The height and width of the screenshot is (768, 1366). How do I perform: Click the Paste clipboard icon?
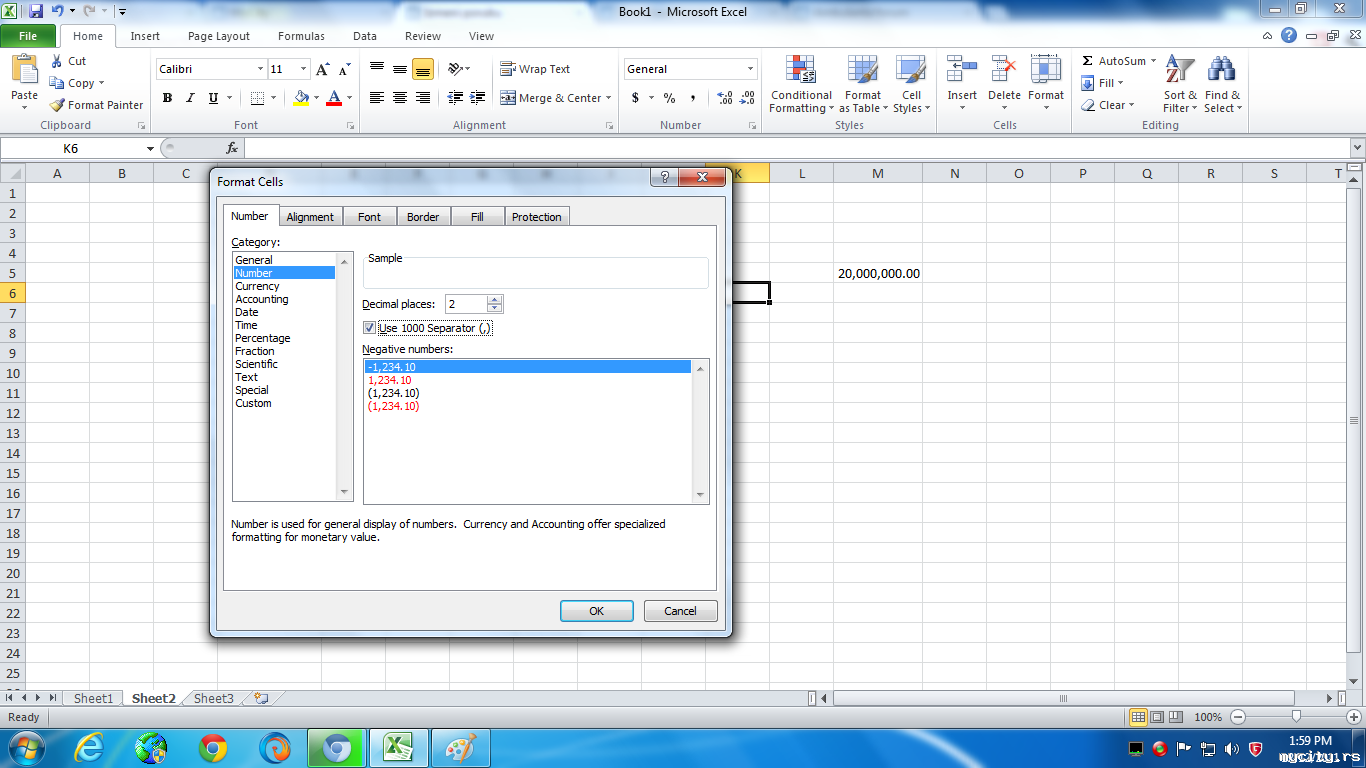pyautogui.click(x=24, y=70)
